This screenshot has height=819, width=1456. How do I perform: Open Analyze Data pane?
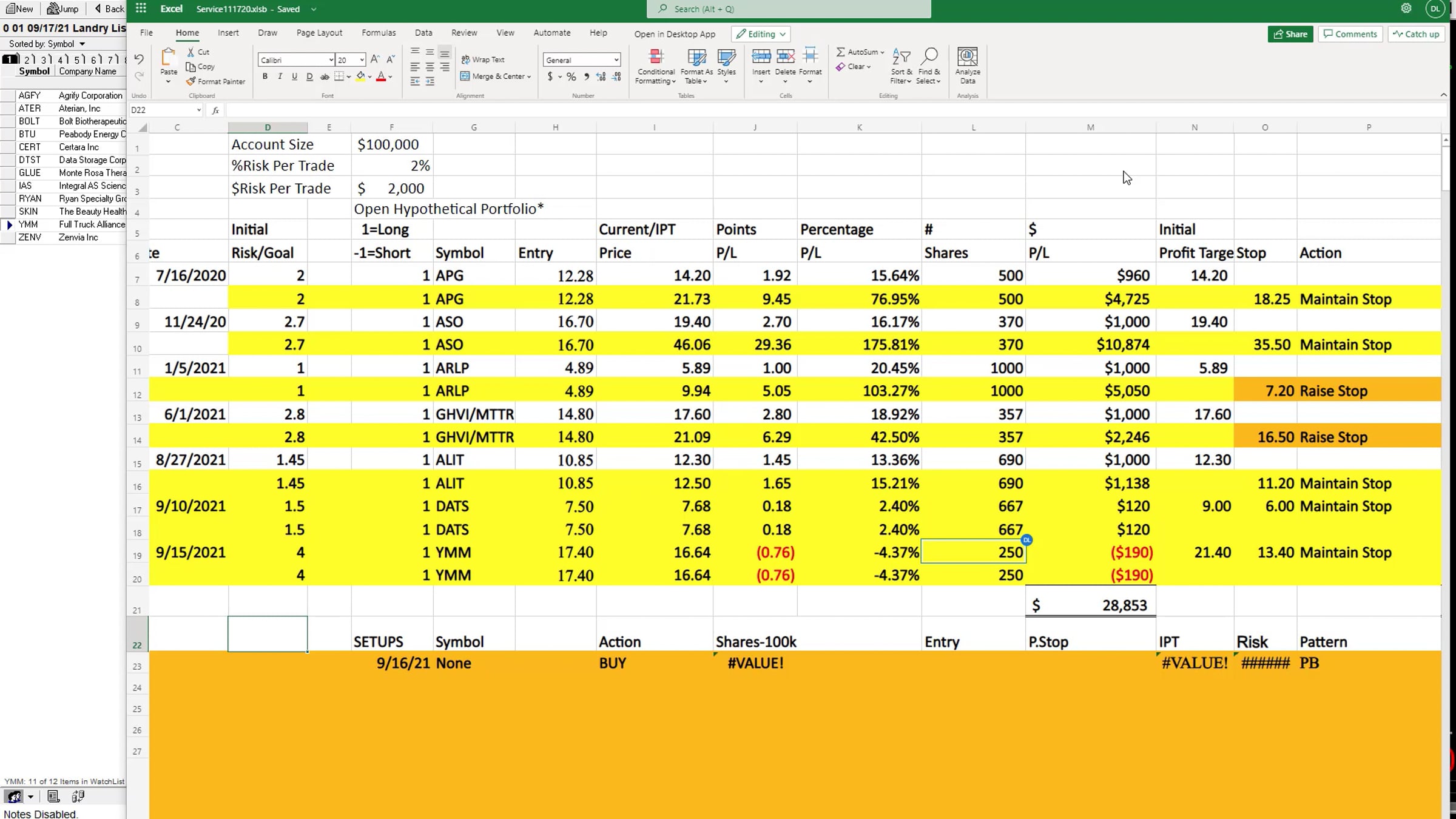pos(968,66)
